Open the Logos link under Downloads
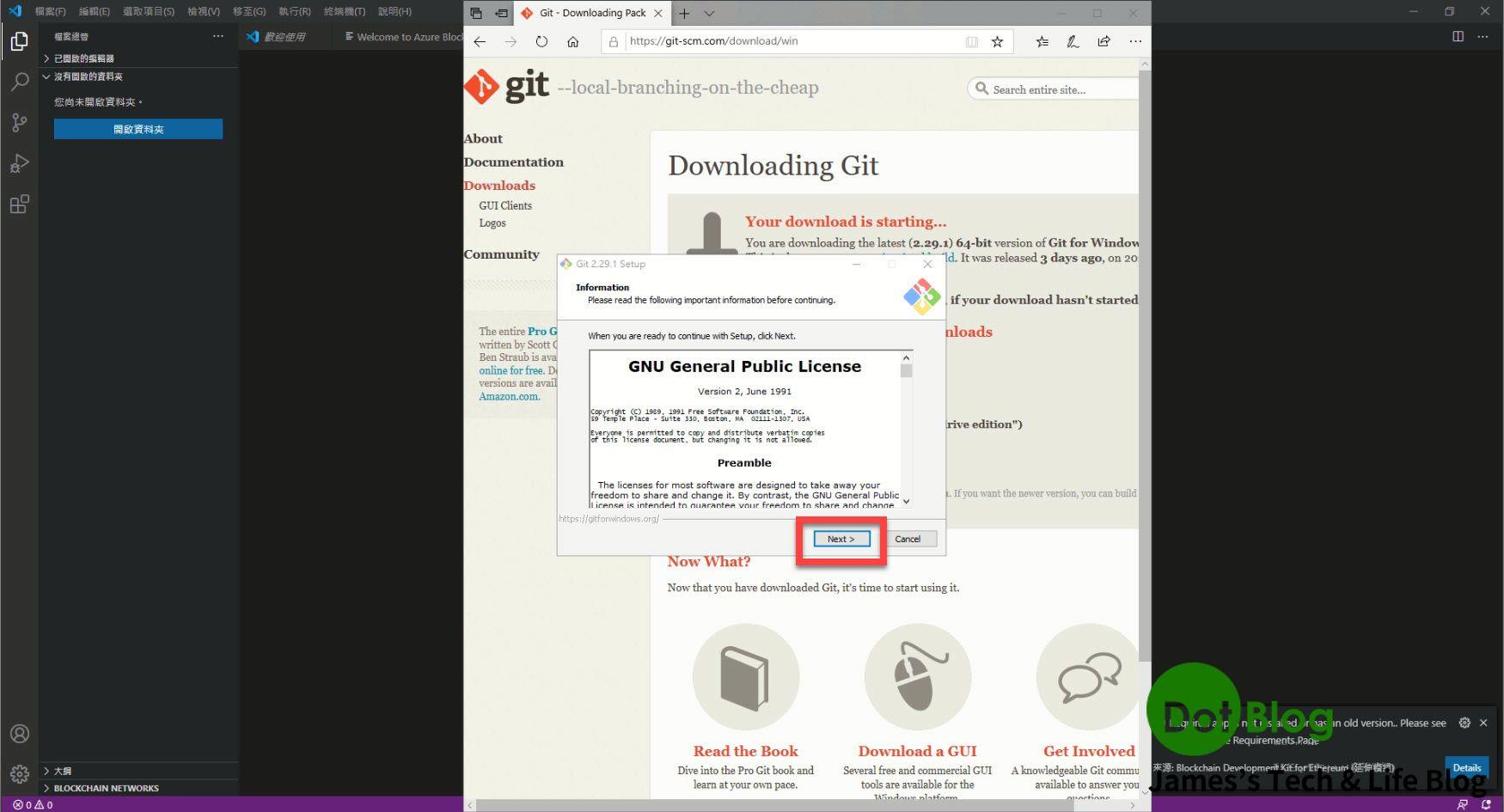The width and height of the screenshot is (1504, 812). [x=492, y=223]
